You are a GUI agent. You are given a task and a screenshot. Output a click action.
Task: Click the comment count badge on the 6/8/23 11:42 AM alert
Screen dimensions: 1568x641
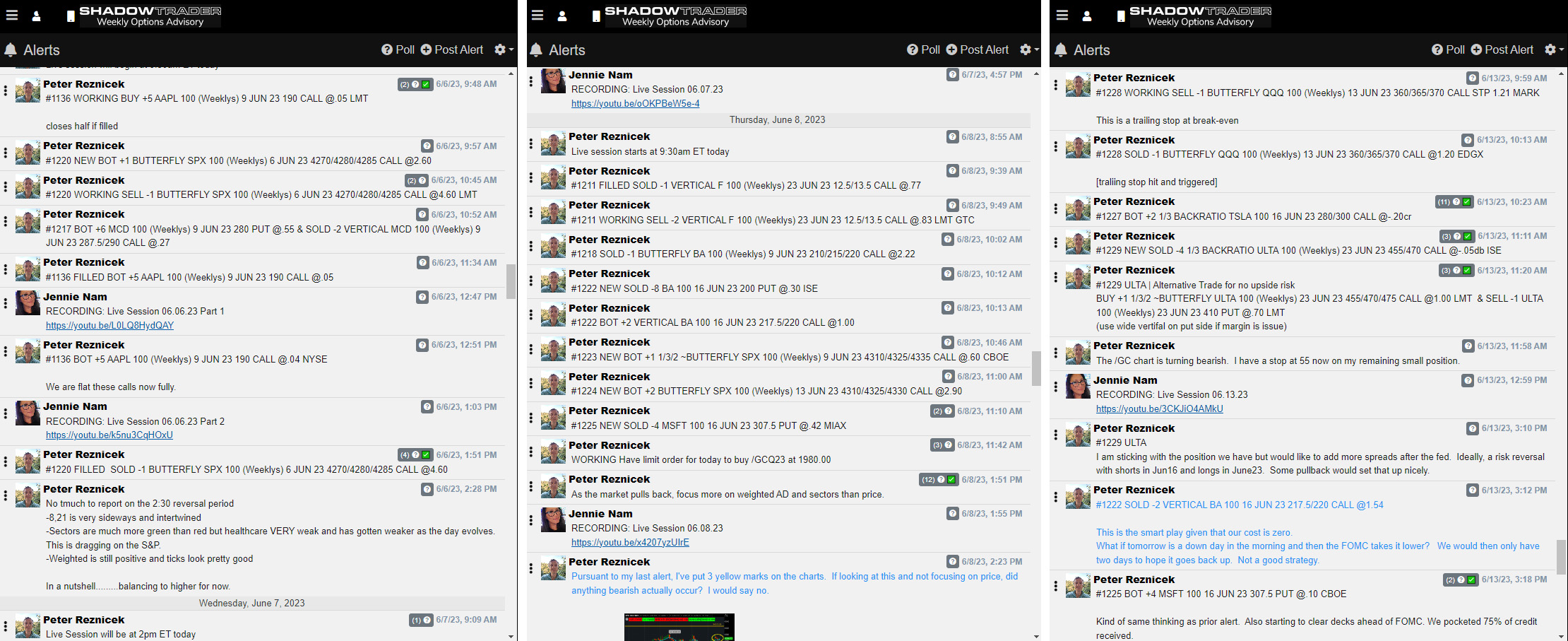pos(937,445)
